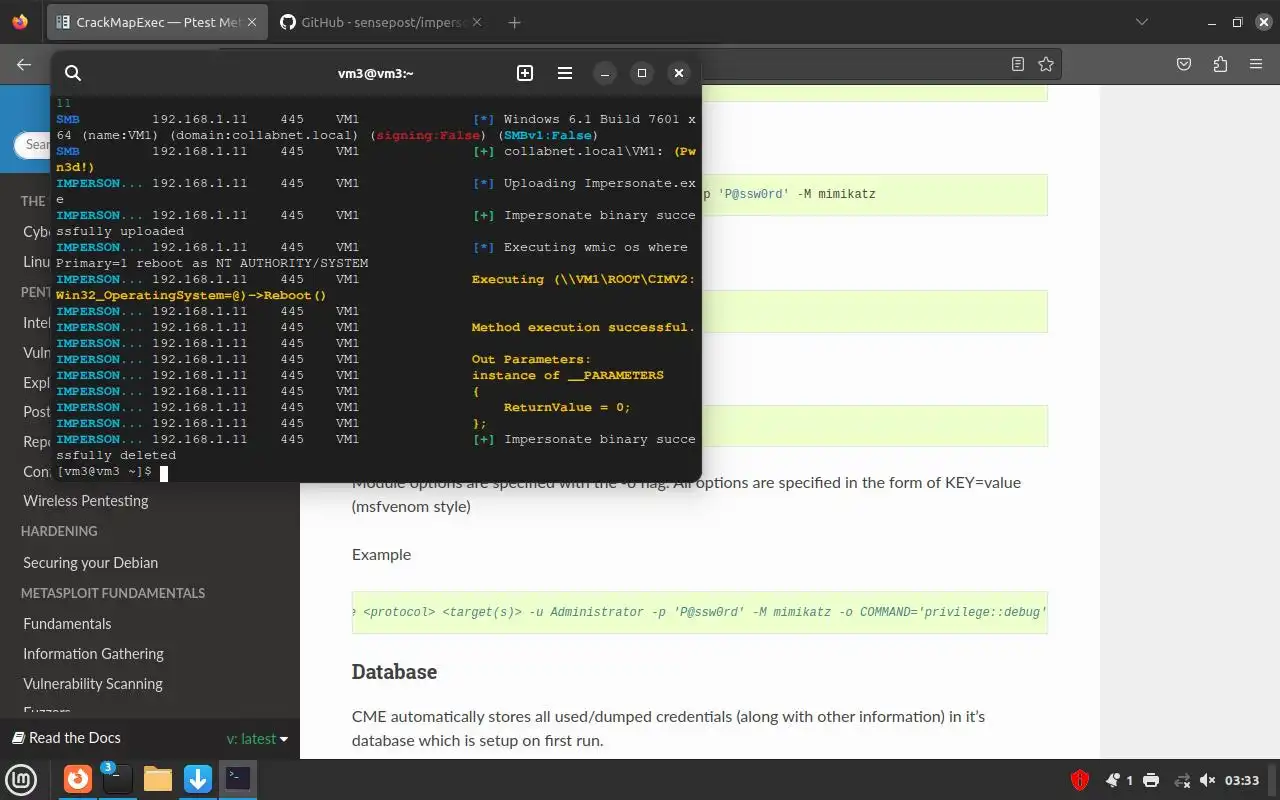The height and width of the screenshot is (800, 1280).
Task: Expand the Read the Docs version selector
Action: (257, 739)
